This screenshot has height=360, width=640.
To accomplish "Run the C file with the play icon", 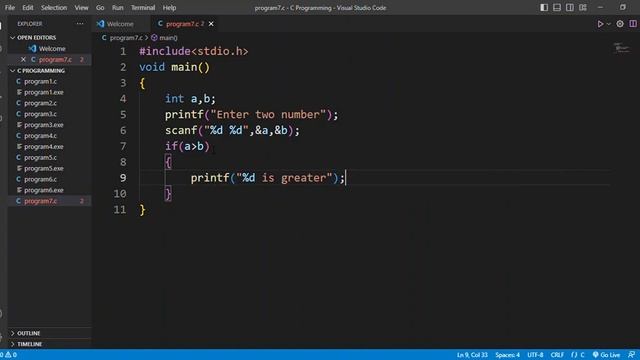I will tap(600, 24).
